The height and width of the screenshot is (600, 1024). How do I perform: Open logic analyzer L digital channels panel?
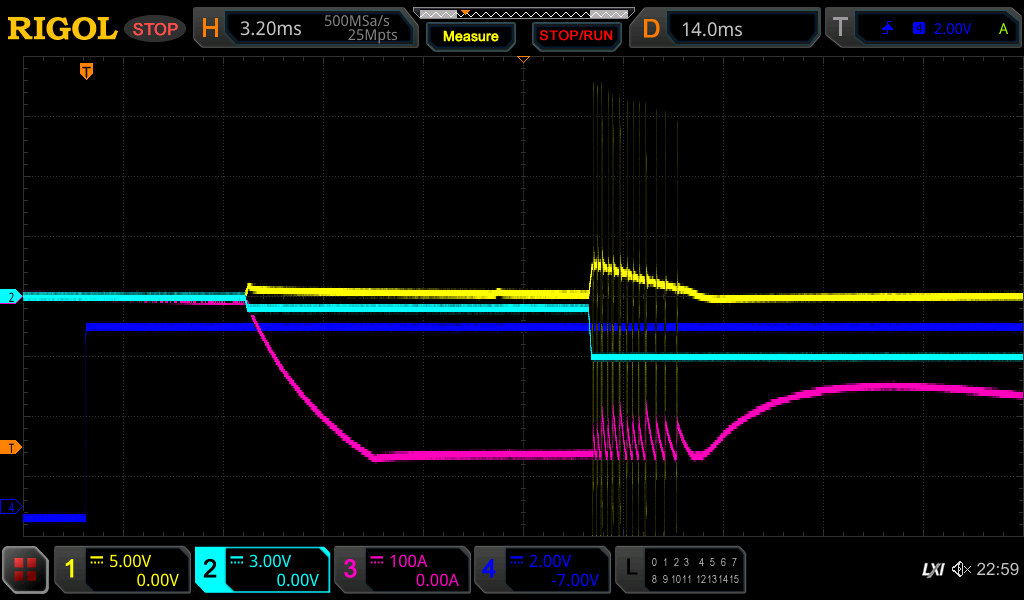680,570
